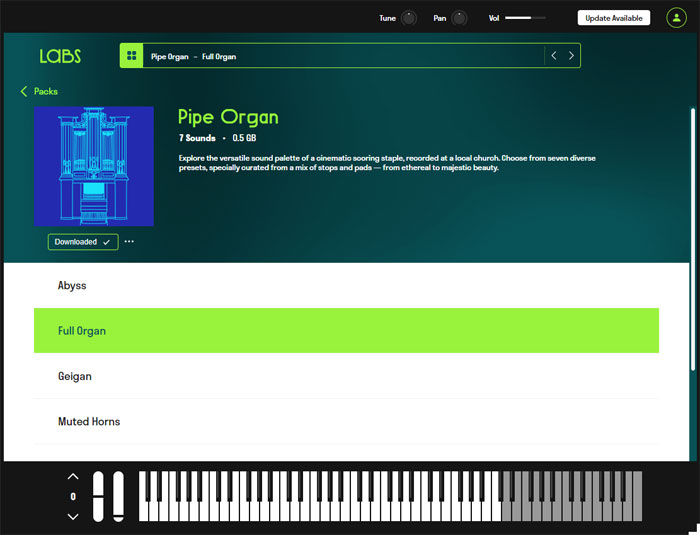Click the Downloaded button
Viewport: 700px width, 535px height.
point(83,242)
